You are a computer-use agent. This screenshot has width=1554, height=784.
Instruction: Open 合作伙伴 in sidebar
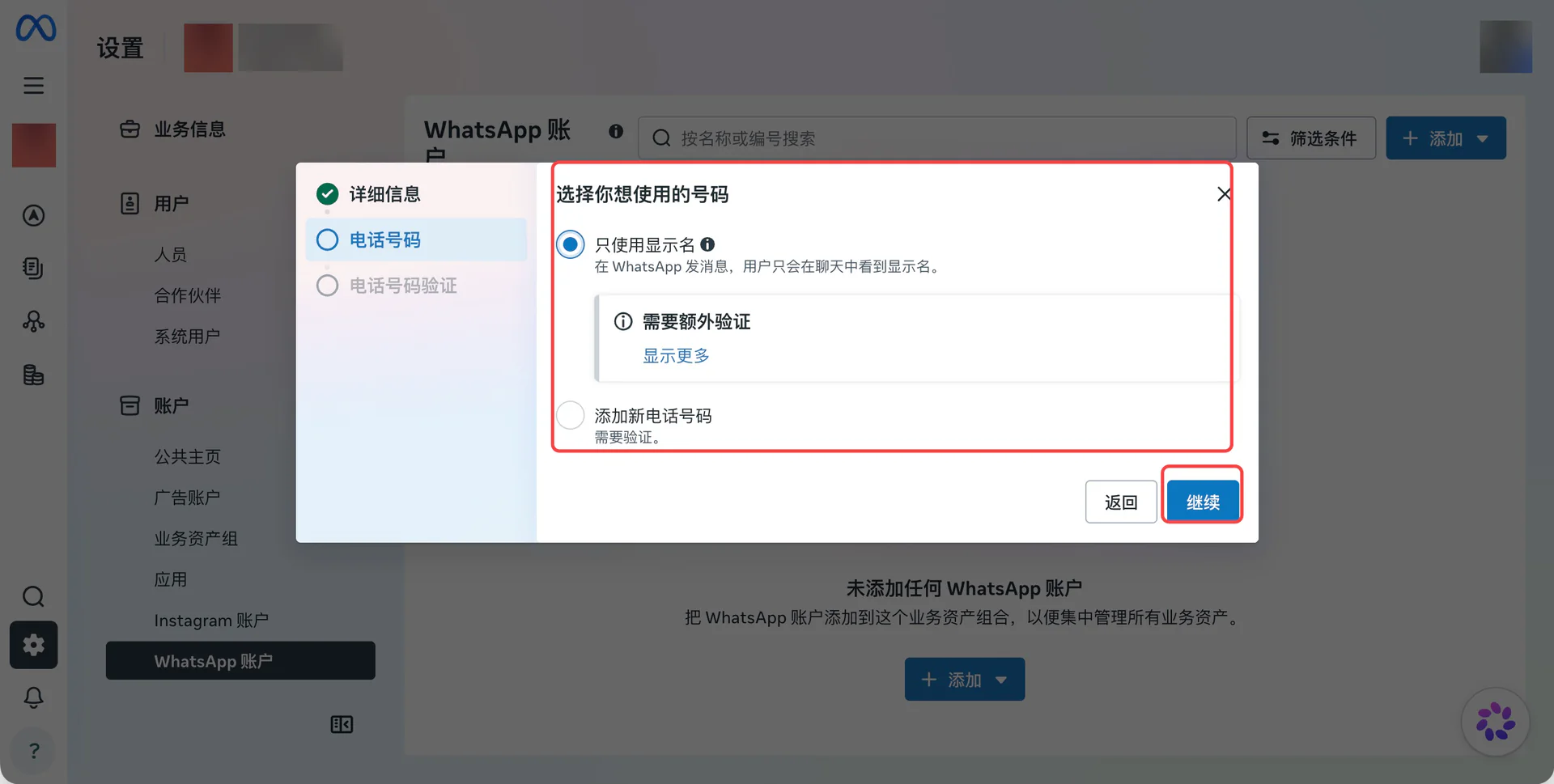(188, 296)
